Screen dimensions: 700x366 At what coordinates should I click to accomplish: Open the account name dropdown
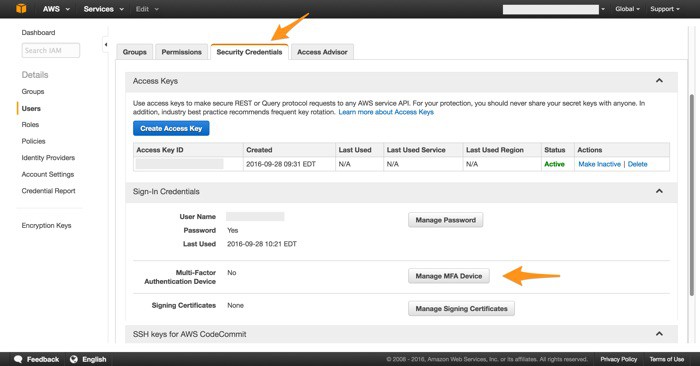[554, 9]
